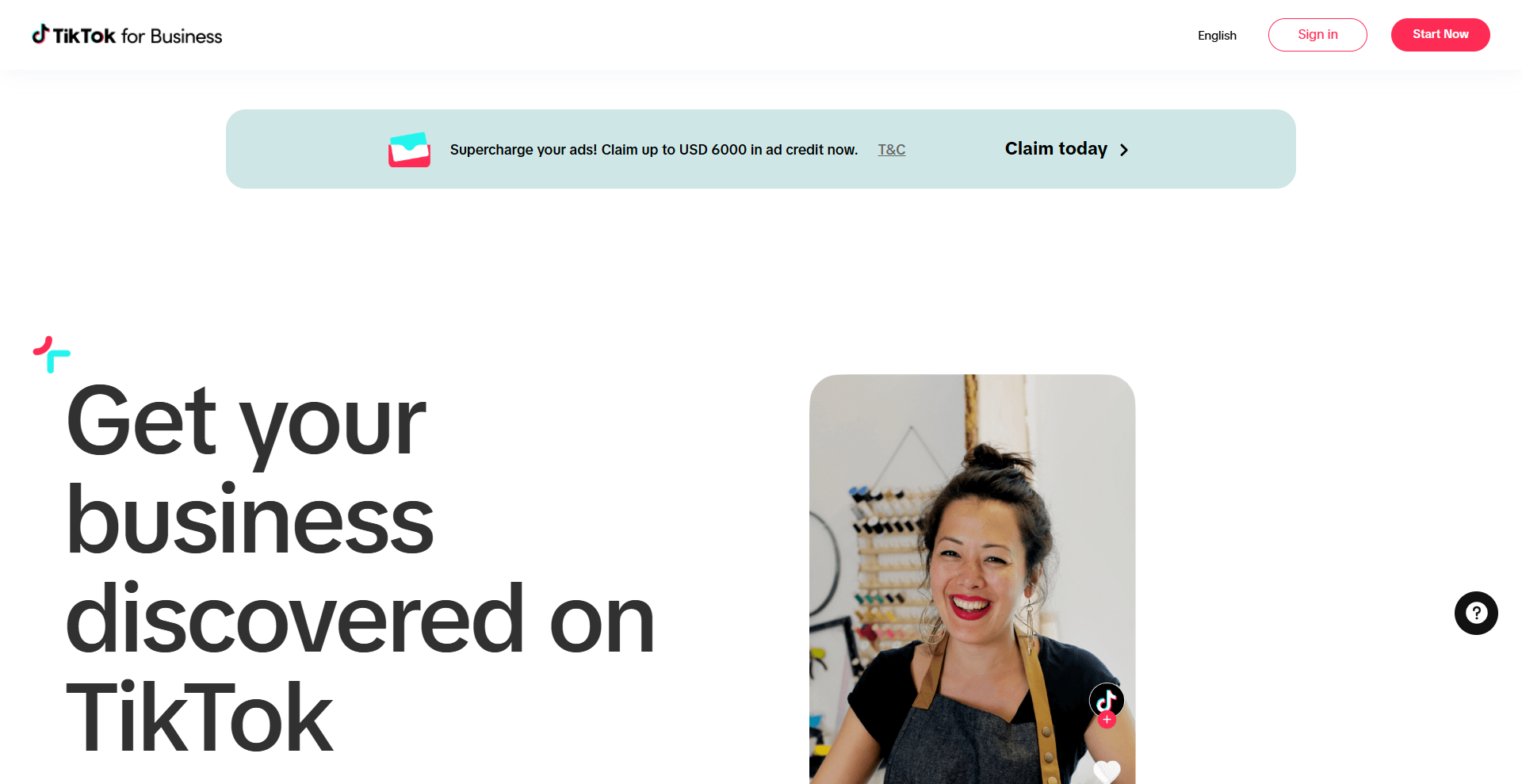Open the English language selector
The width and height of the screenshot is (1522, 784).
(1217, 36)
